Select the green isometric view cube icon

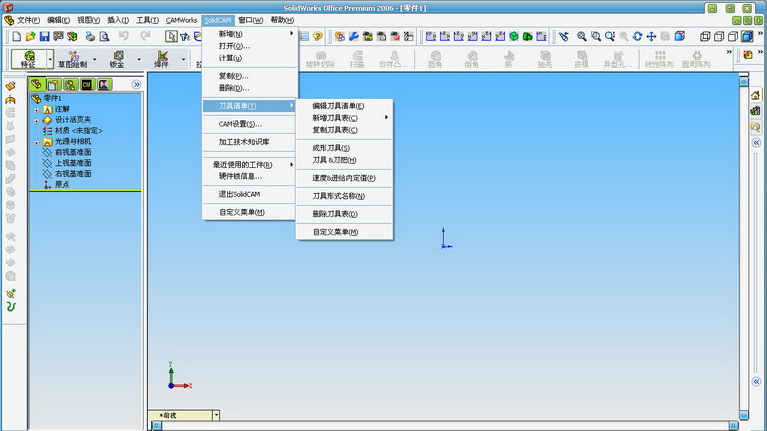point(514,36)
